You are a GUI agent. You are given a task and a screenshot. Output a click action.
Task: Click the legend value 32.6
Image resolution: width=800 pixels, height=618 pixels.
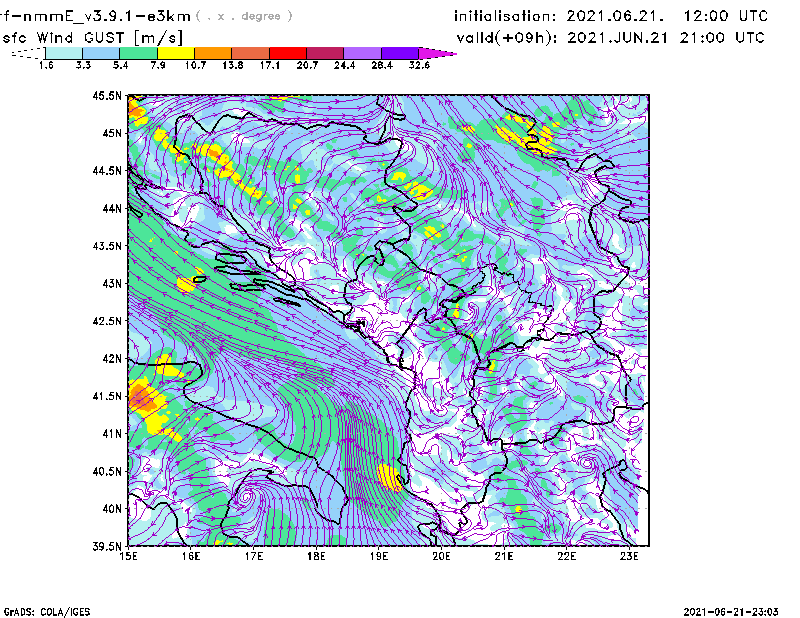[x=419, y=65]
